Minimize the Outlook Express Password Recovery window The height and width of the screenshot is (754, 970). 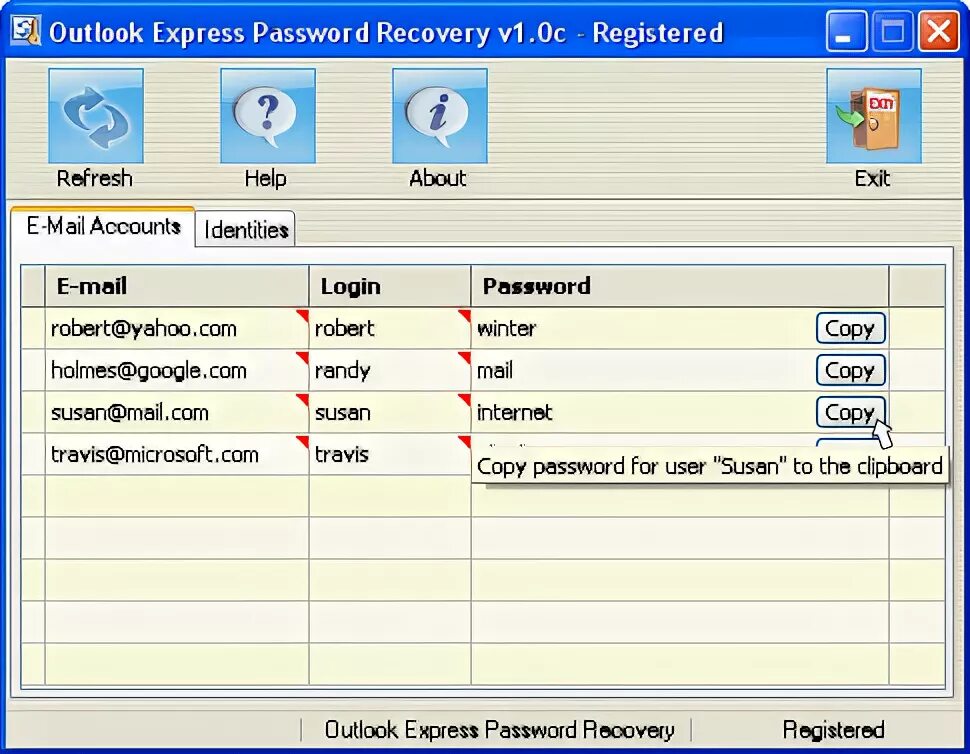[x=846, y=31]
